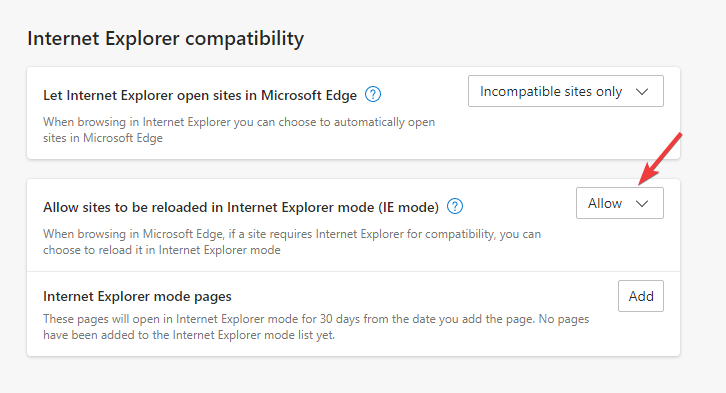
Task: Click Let Internet Explorer open sites label
Action: [200, 95]
